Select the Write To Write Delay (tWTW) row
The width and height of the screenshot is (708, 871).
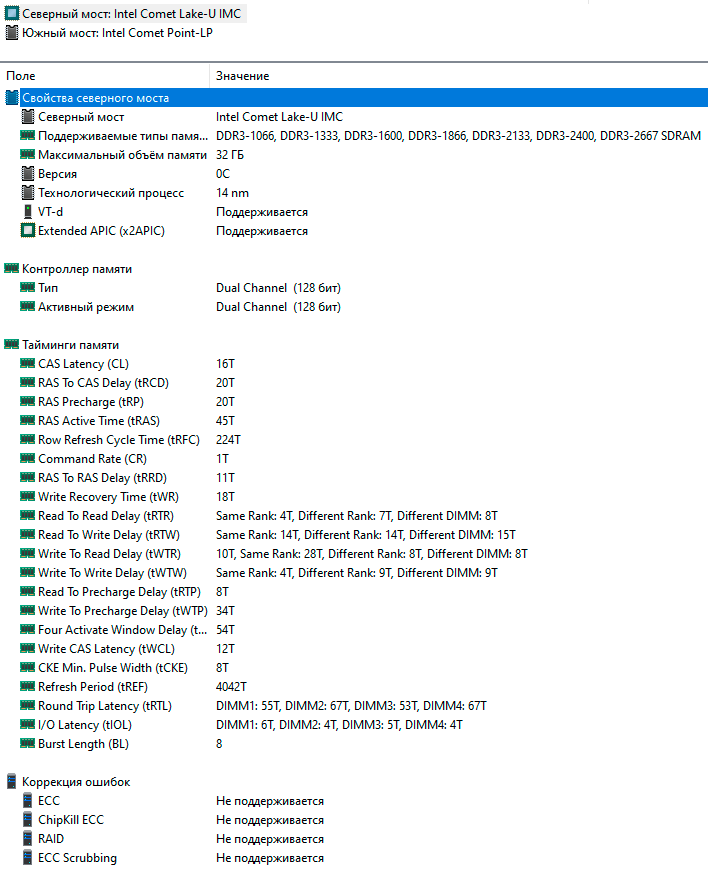(x=355, y=573)
